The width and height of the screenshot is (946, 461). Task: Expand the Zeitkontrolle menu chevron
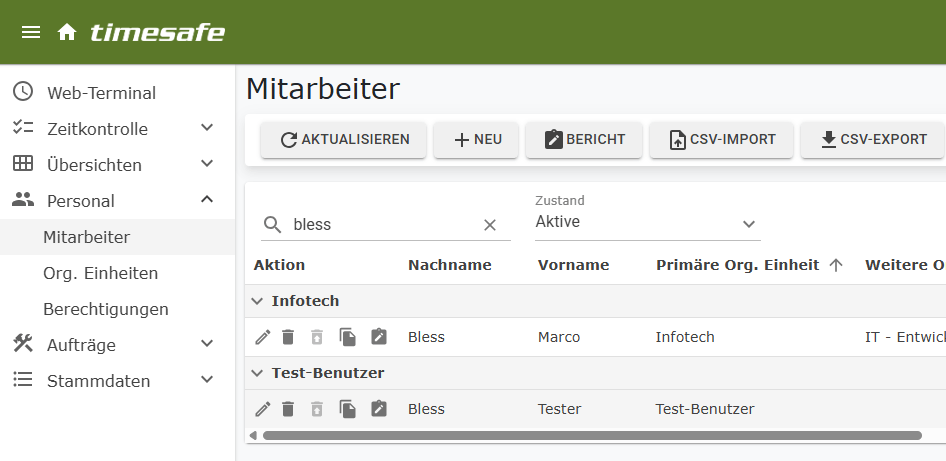(x=207, y=128)
